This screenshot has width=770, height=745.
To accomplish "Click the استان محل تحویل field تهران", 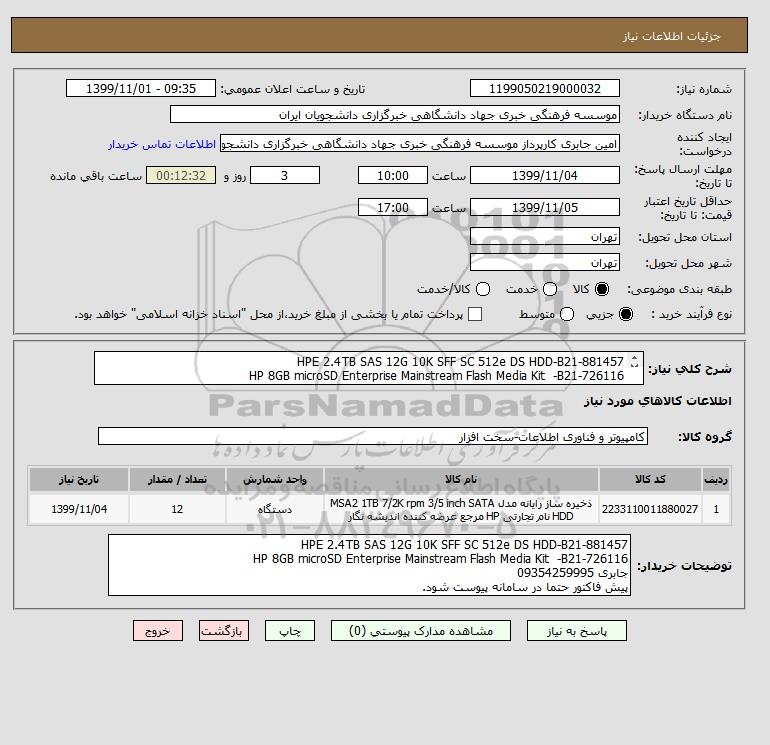I will pyautogui.click(x=545, y=237).
